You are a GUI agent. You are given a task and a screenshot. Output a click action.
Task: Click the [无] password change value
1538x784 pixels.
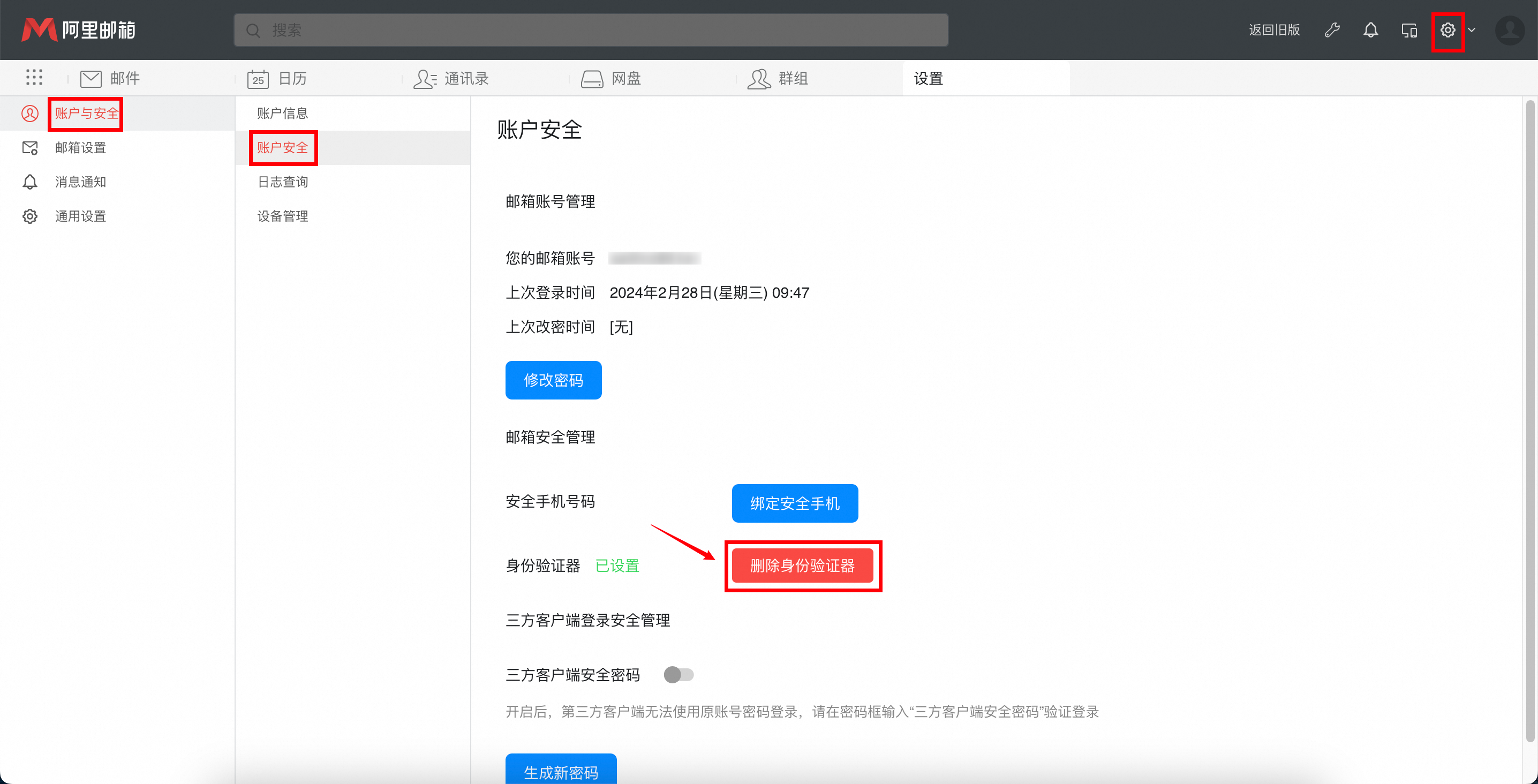[621, 327]
